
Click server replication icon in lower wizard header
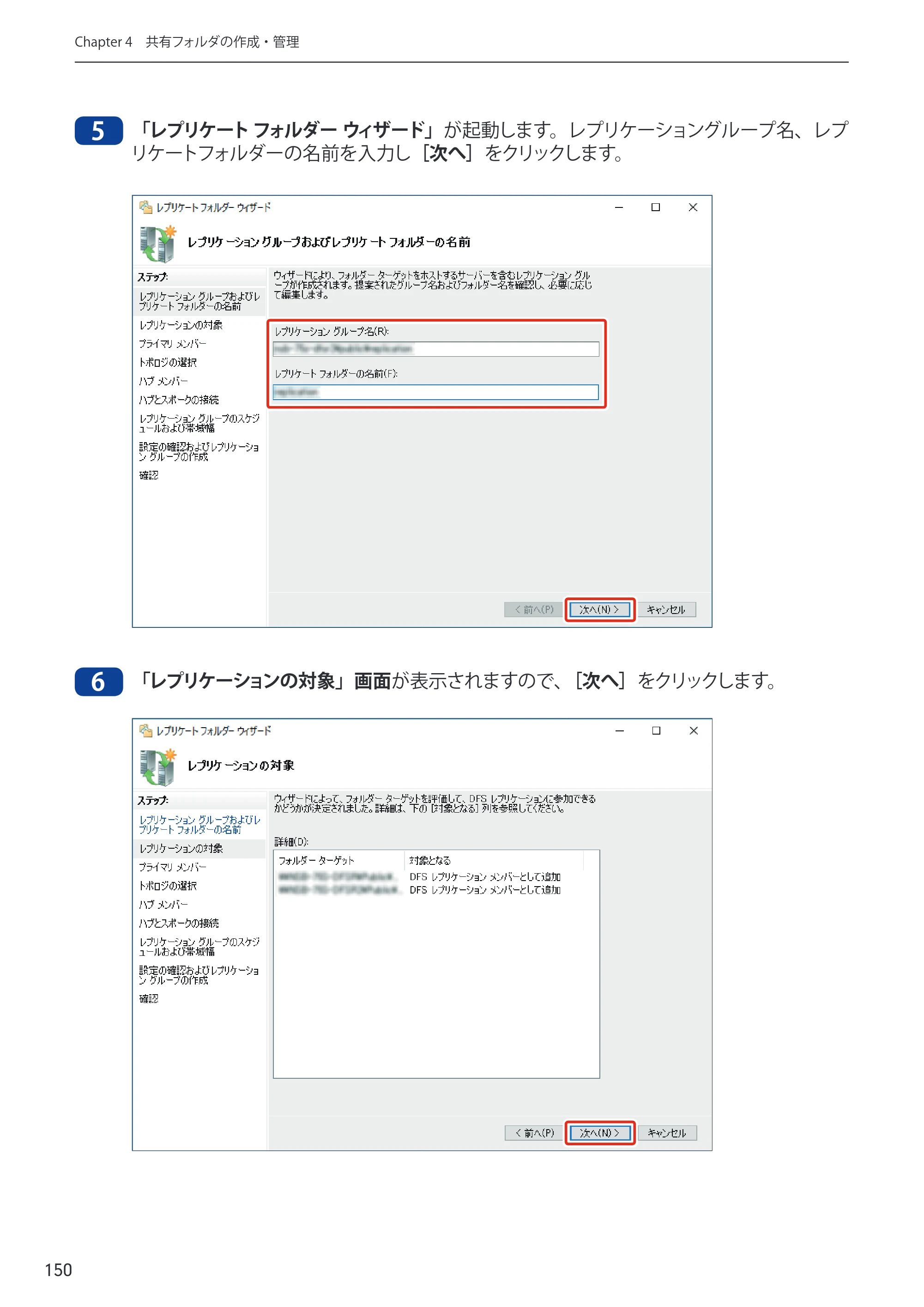point(157,767)
